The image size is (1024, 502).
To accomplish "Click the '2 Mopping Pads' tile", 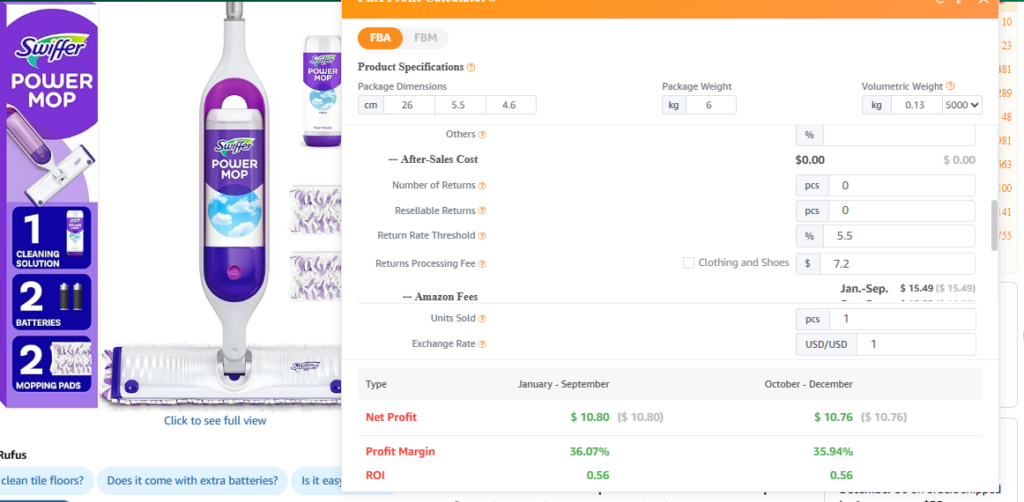I will tap(52, 364).
